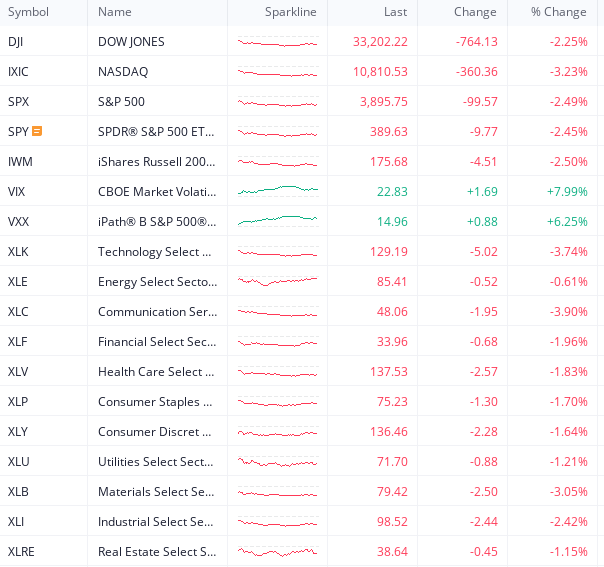Click the percent change -3.05%
This screenshot has height=567, width=604.
(569, 492)
